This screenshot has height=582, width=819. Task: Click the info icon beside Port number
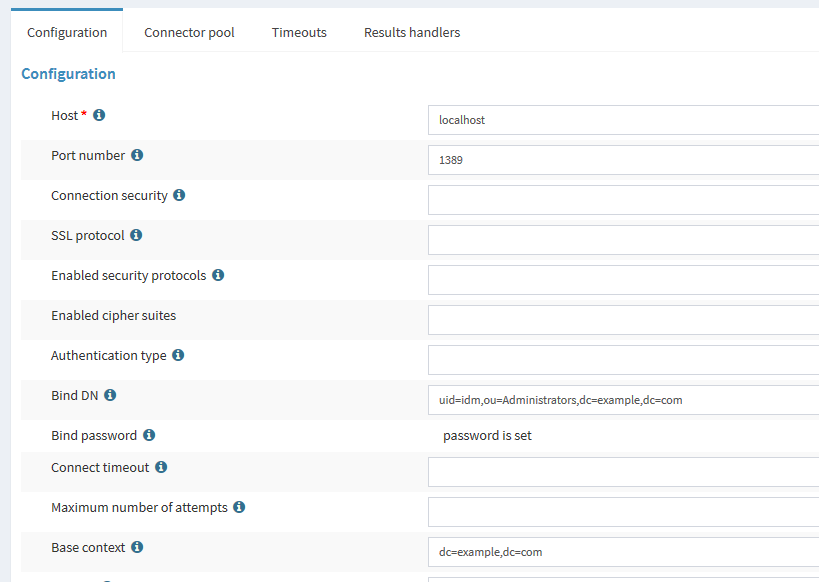coord(137,156)
